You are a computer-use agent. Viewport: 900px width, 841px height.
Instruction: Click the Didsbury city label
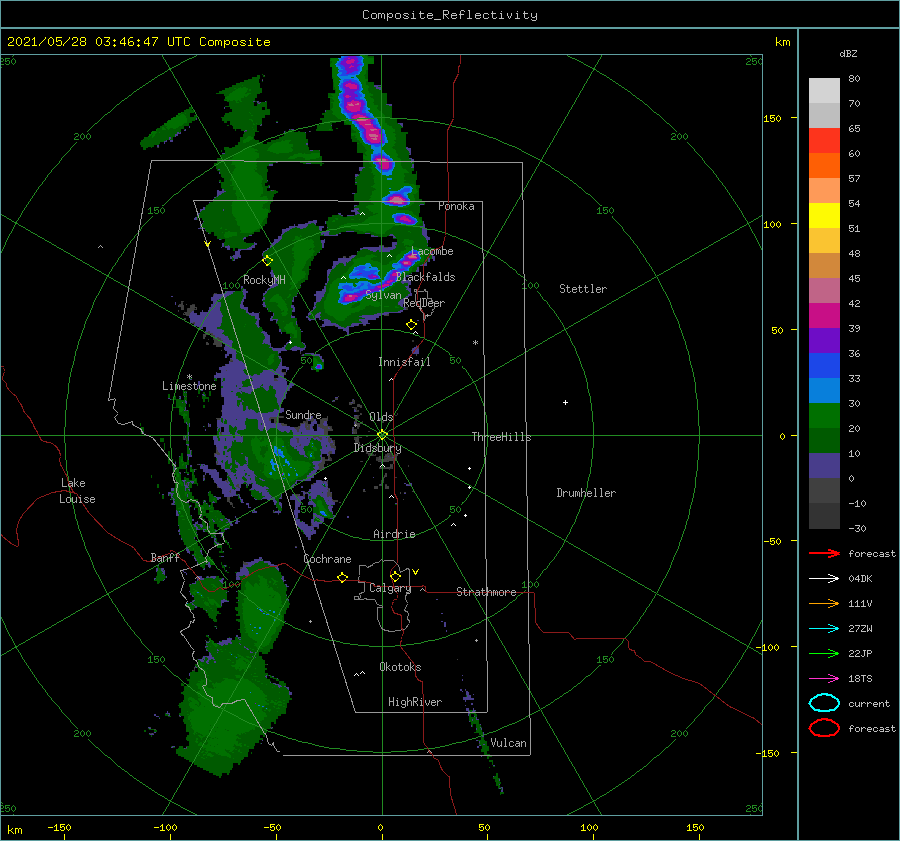pyautogui.click(x=377, y=448)
